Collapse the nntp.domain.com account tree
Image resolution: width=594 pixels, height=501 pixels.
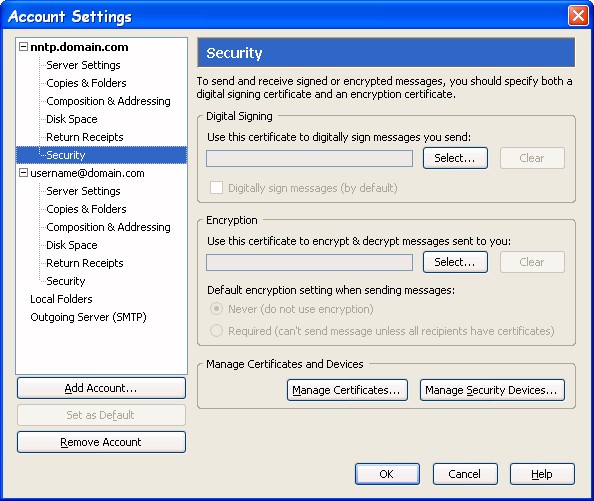point(23,47)
